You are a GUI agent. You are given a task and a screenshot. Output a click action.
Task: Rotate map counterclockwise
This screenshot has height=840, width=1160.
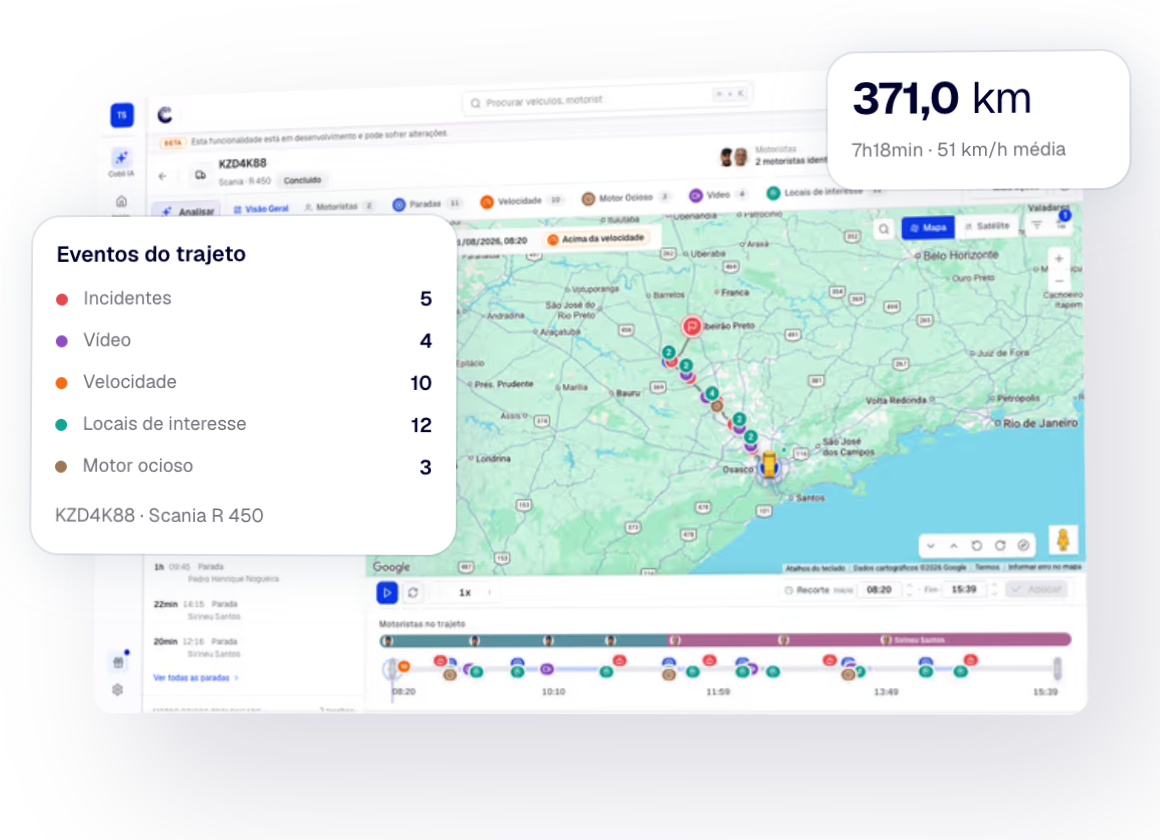[x=977, y=545]
